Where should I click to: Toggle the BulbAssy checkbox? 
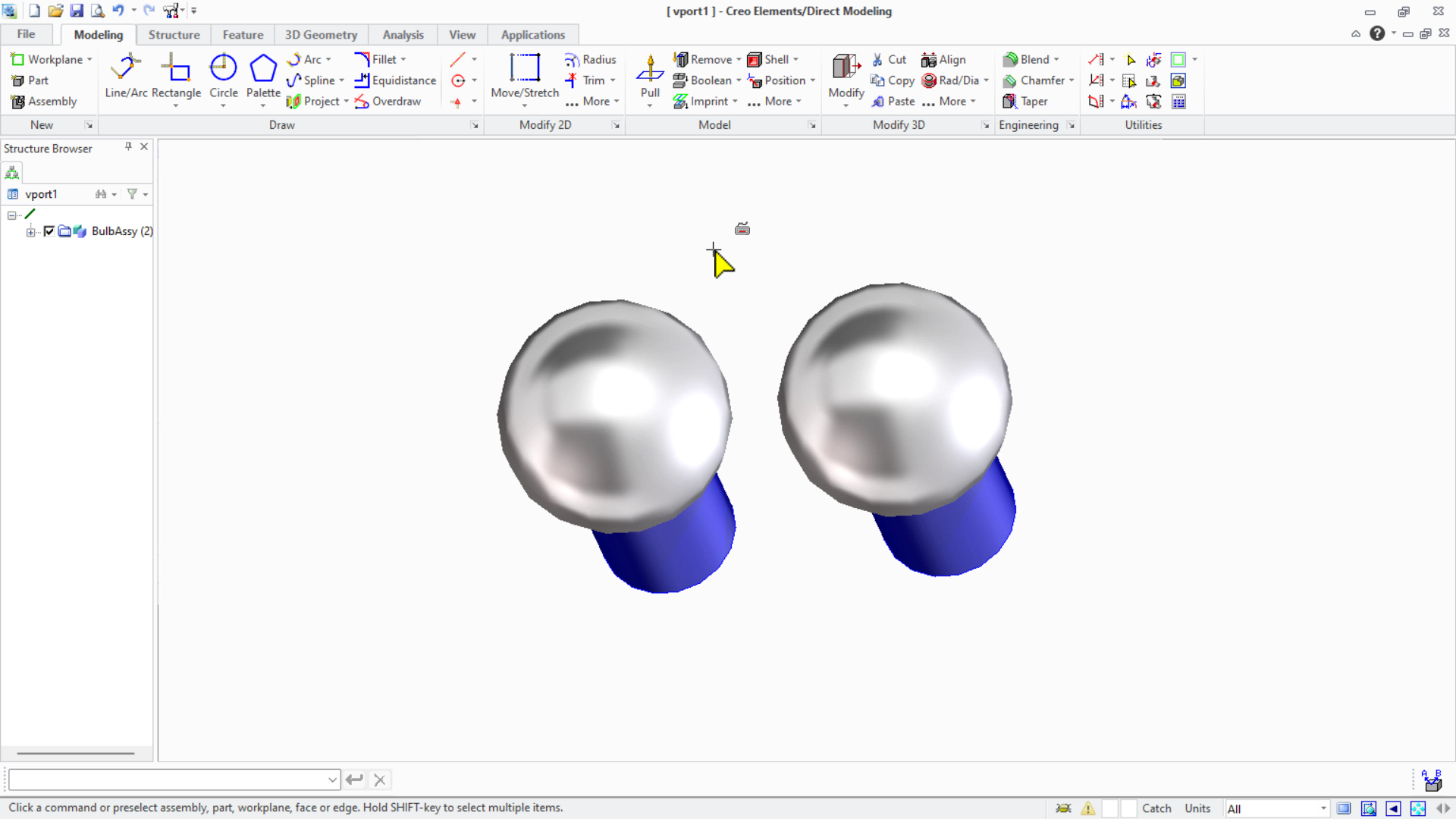pyautogui.click(x=49, y=231)
